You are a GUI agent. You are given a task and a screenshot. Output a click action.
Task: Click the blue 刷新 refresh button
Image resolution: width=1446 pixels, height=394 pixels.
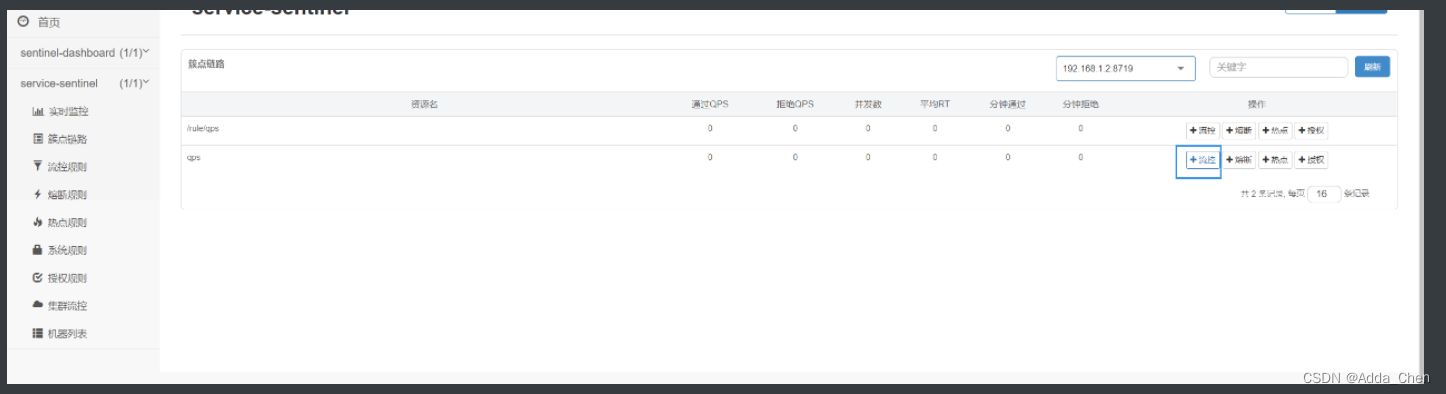click(1372, 67)
